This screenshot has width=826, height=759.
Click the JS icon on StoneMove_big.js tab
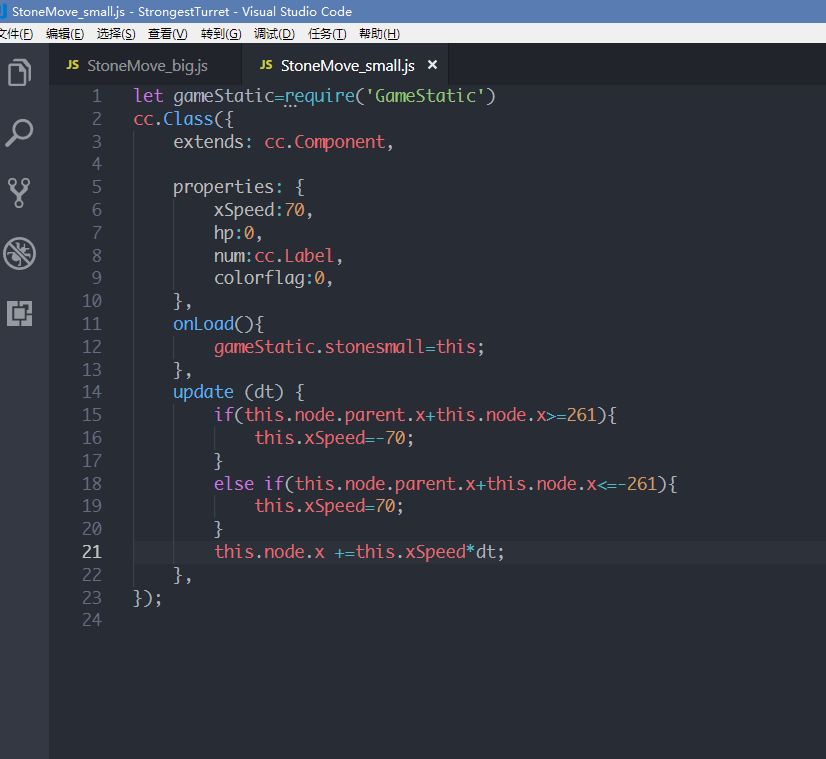[73, 65]
